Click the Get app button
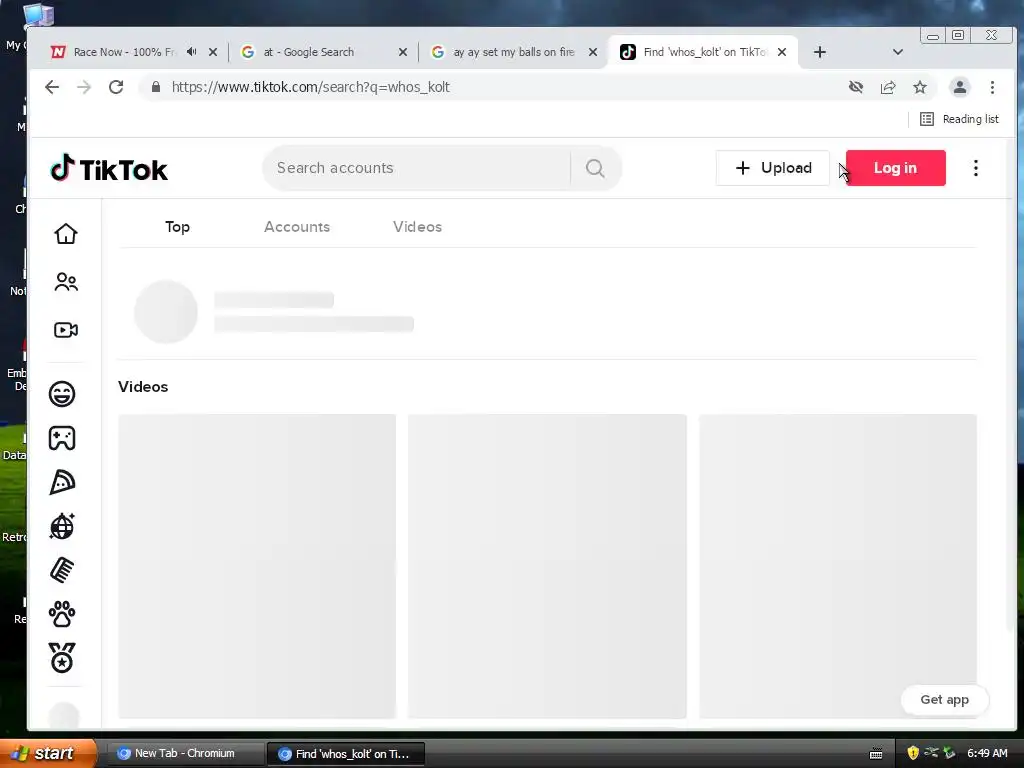This screenshot has width=1024, height=768. coord(944,699)
